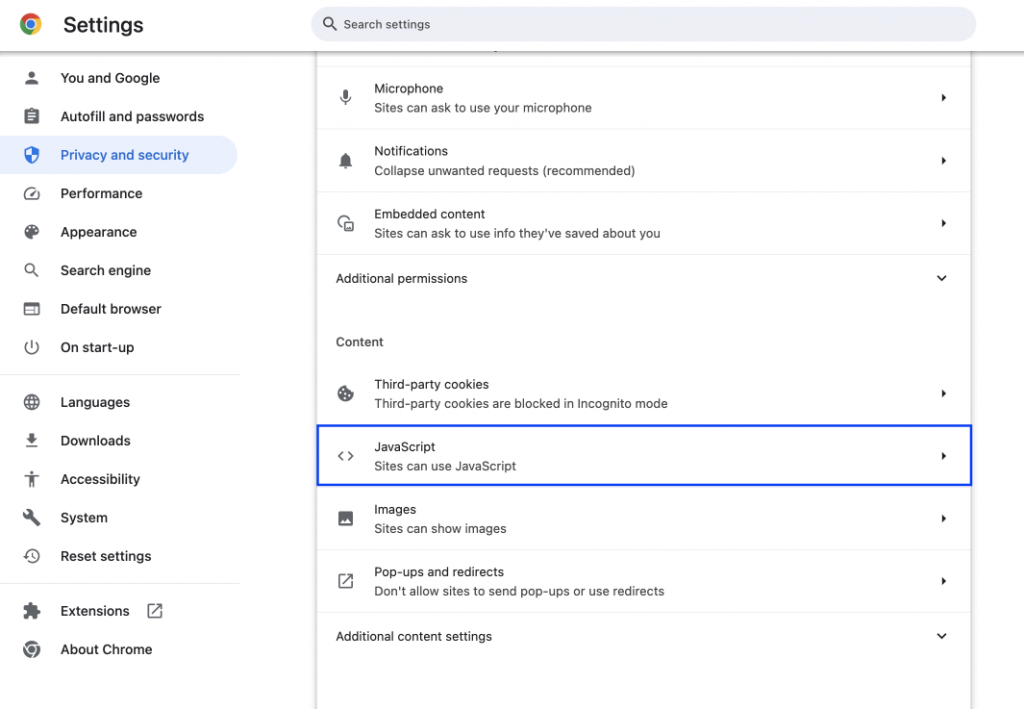Click the Embedded content icon
The height and width of the screenshot is (709, 1024).
(345, 222)
